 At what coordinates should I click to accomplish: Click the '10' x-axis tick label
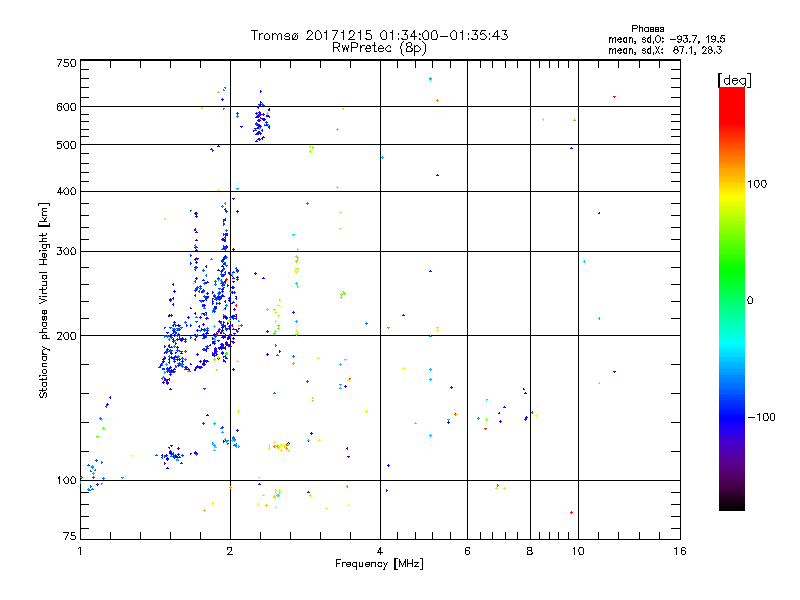click(x=578, y=551)
